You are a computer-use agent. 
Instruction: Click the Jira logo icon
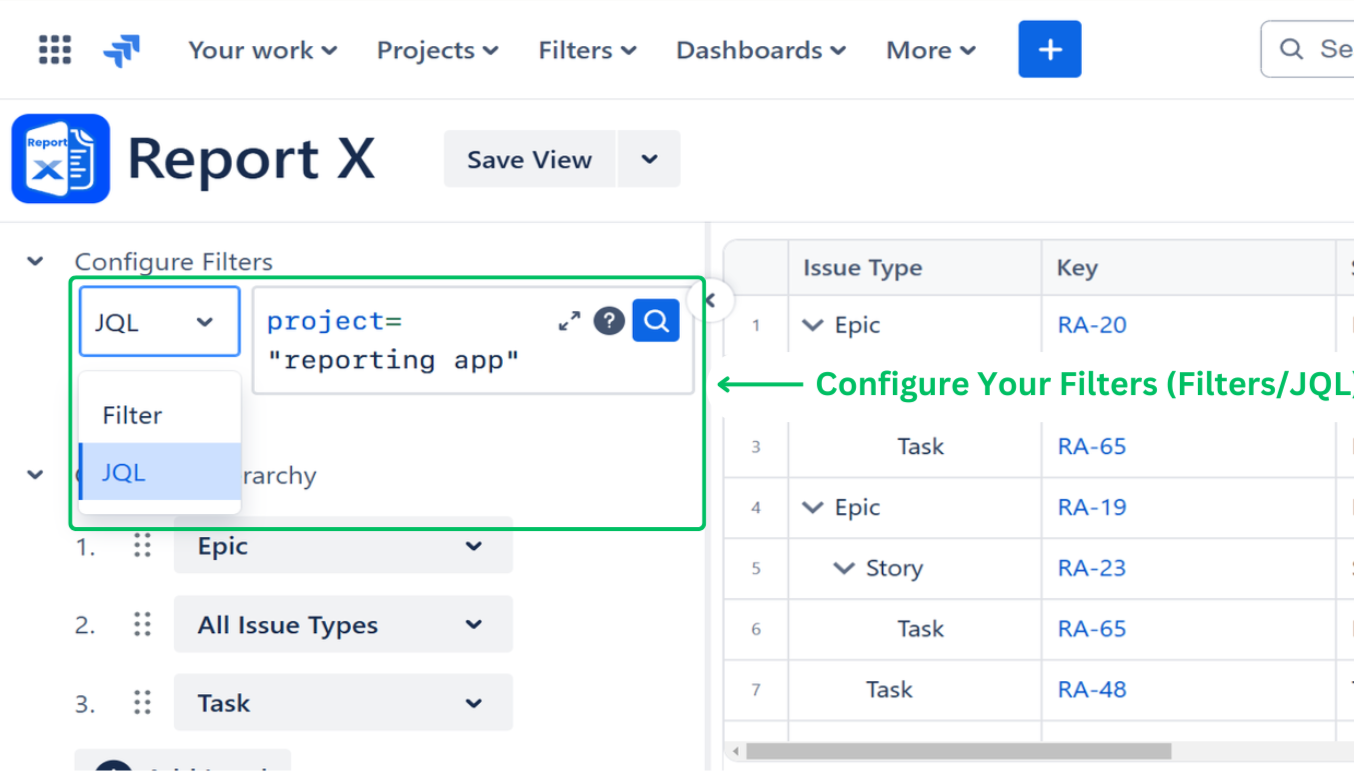(x=121, y=50)
